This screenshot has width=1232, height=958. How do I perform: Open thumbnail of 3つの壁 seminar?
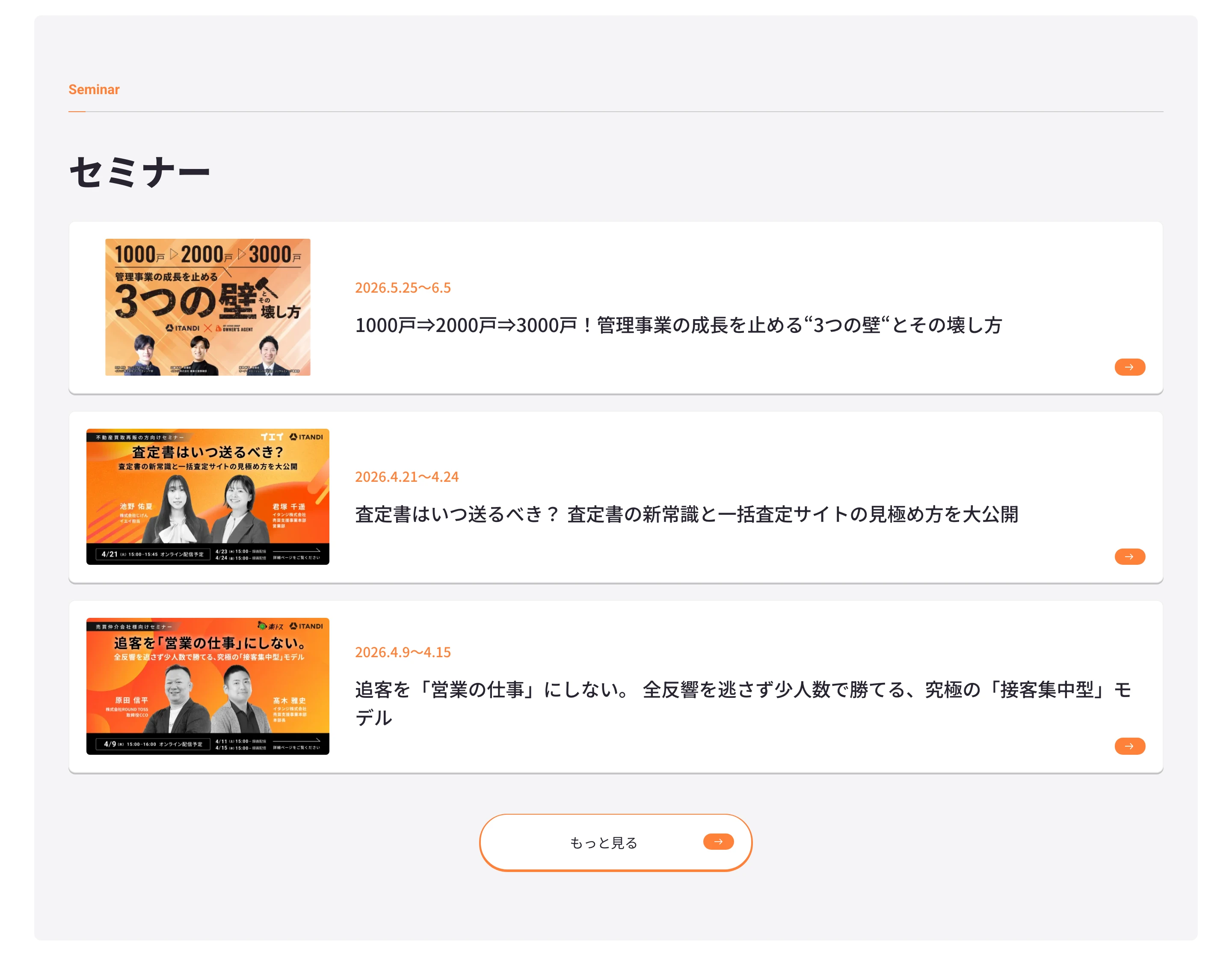207,307
